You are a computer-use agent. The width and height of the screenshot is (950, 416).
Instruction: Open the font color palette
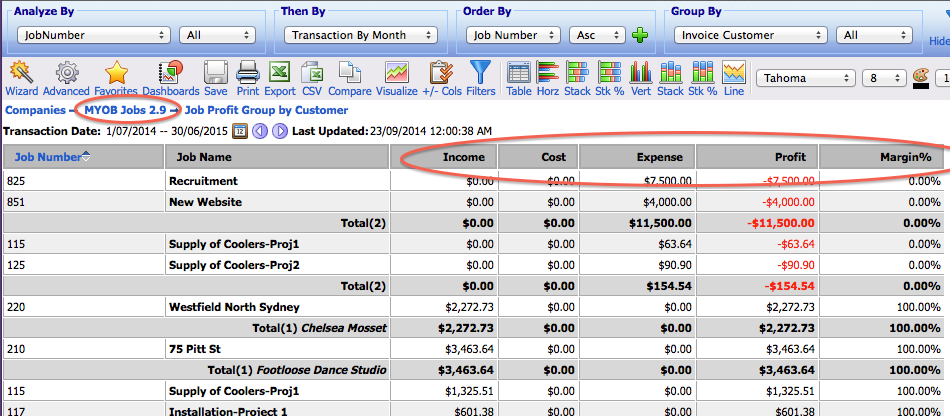pos(920,78)
